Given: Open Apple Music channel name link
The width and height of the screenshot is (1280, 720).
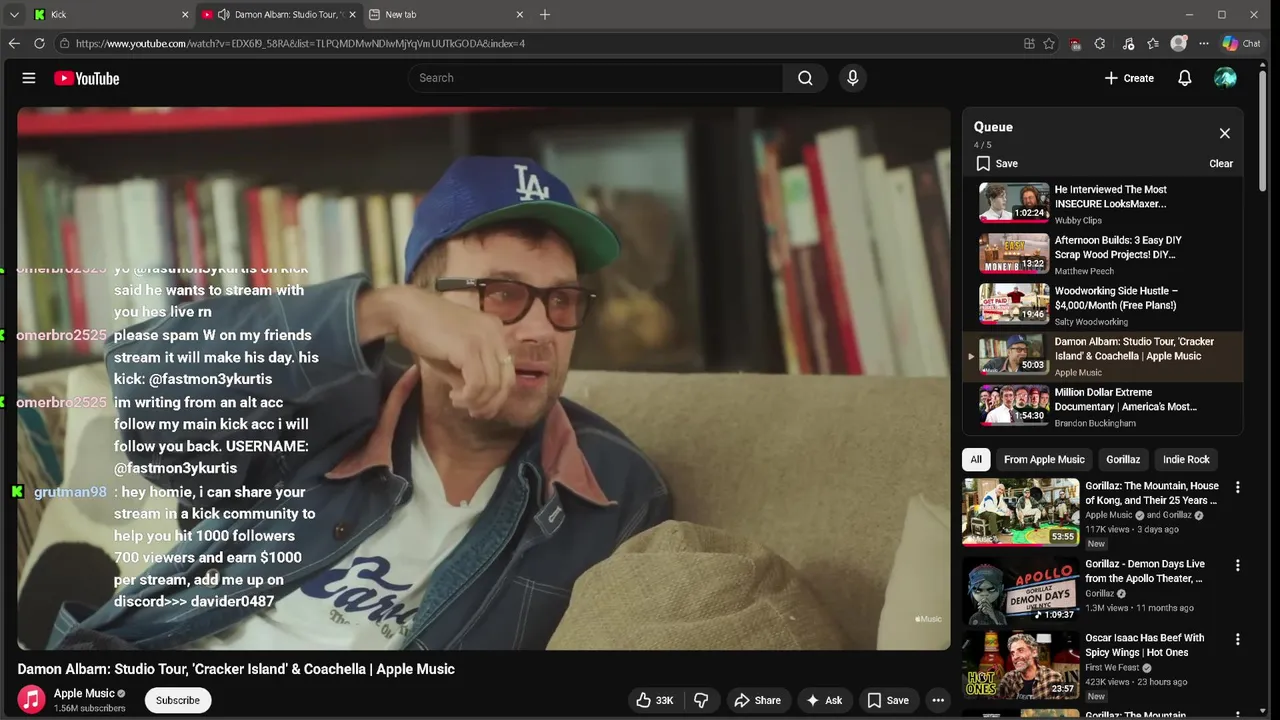Looking at the screenshot, I should point(84,693).
